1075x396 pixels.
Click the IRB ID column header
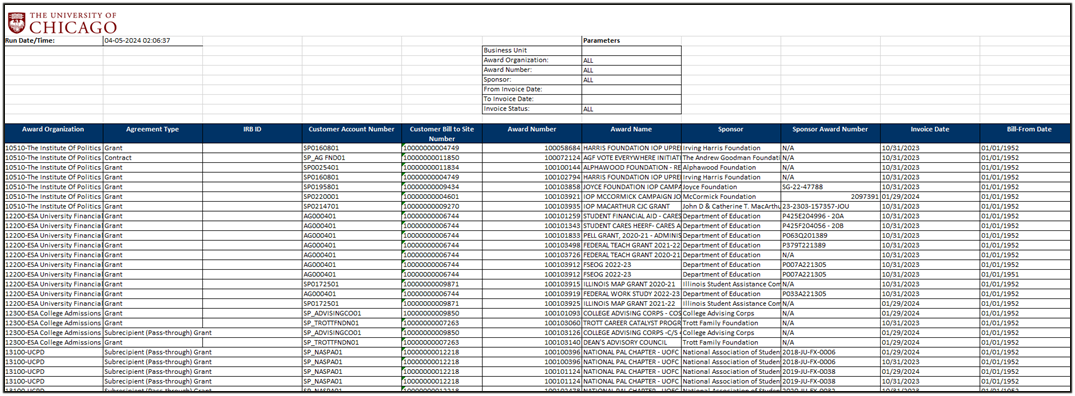tap(252, 129)
